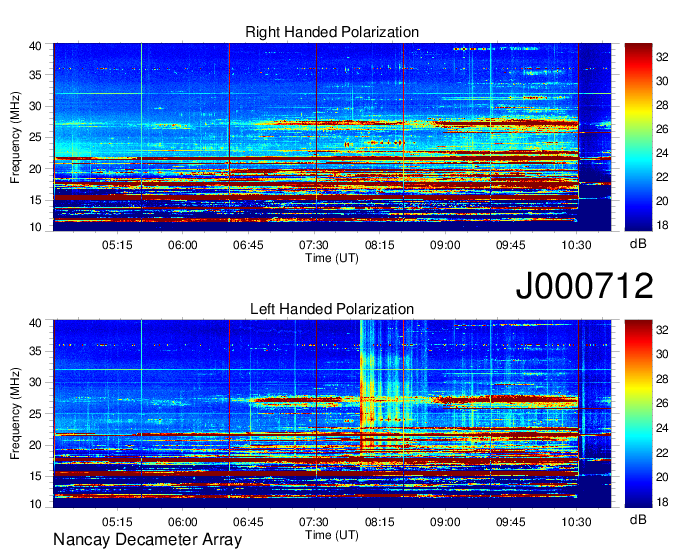Click the 35 MHz tick on Right Handed plot
This screenshot has height=552, width=680.
click(x=35, y=75)
